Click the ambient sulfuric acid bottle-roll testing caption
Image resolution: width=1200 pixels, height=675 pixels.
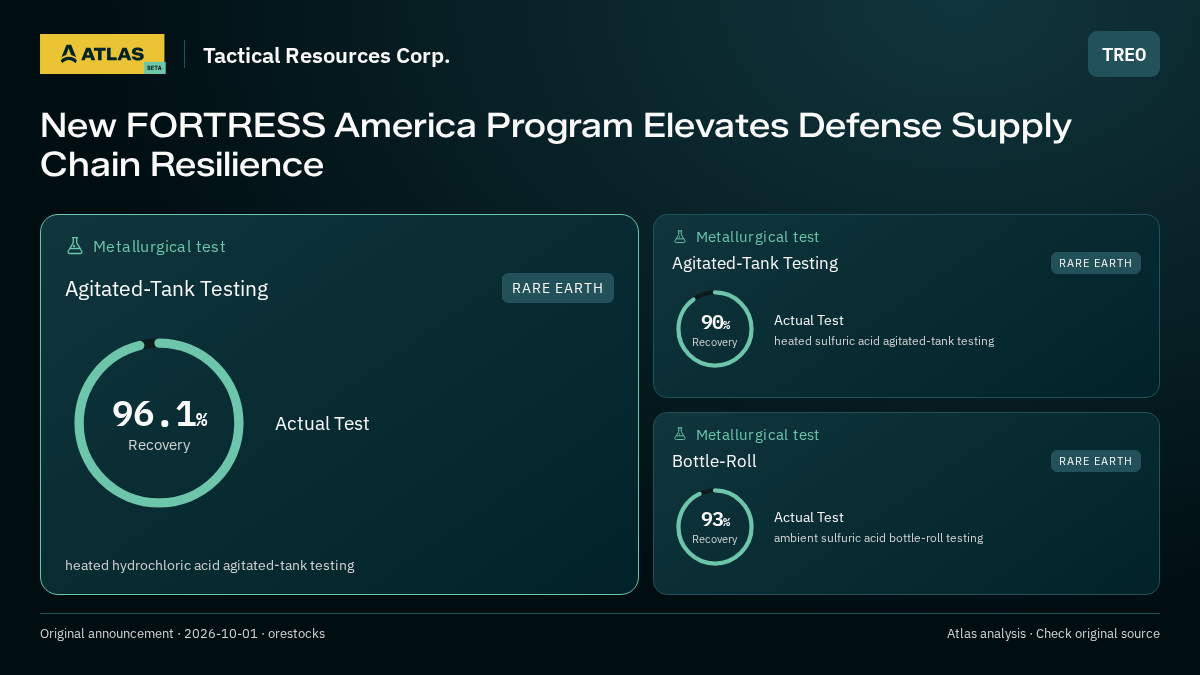coord(878,537)
